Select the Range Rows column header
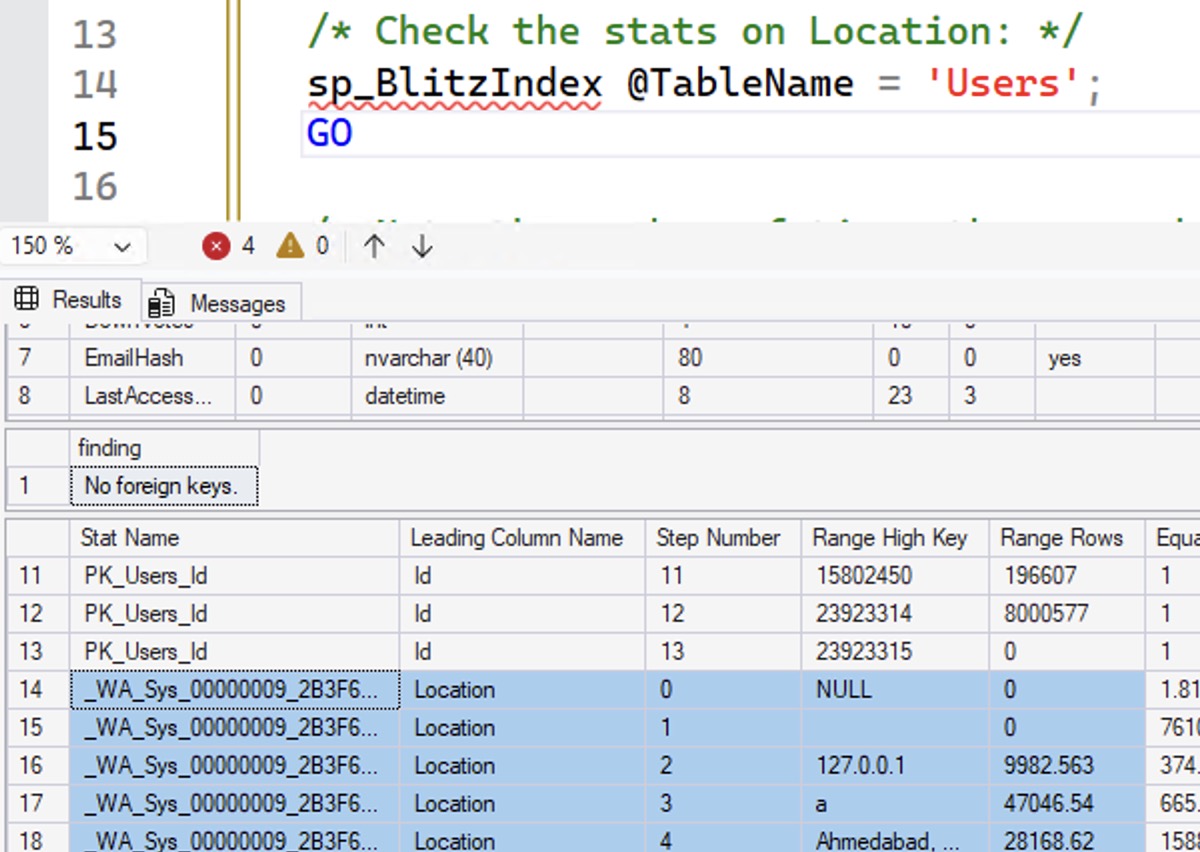The width and height of the screenshot is (1200, 852). pyautogui.click(x=1061, y=538)
